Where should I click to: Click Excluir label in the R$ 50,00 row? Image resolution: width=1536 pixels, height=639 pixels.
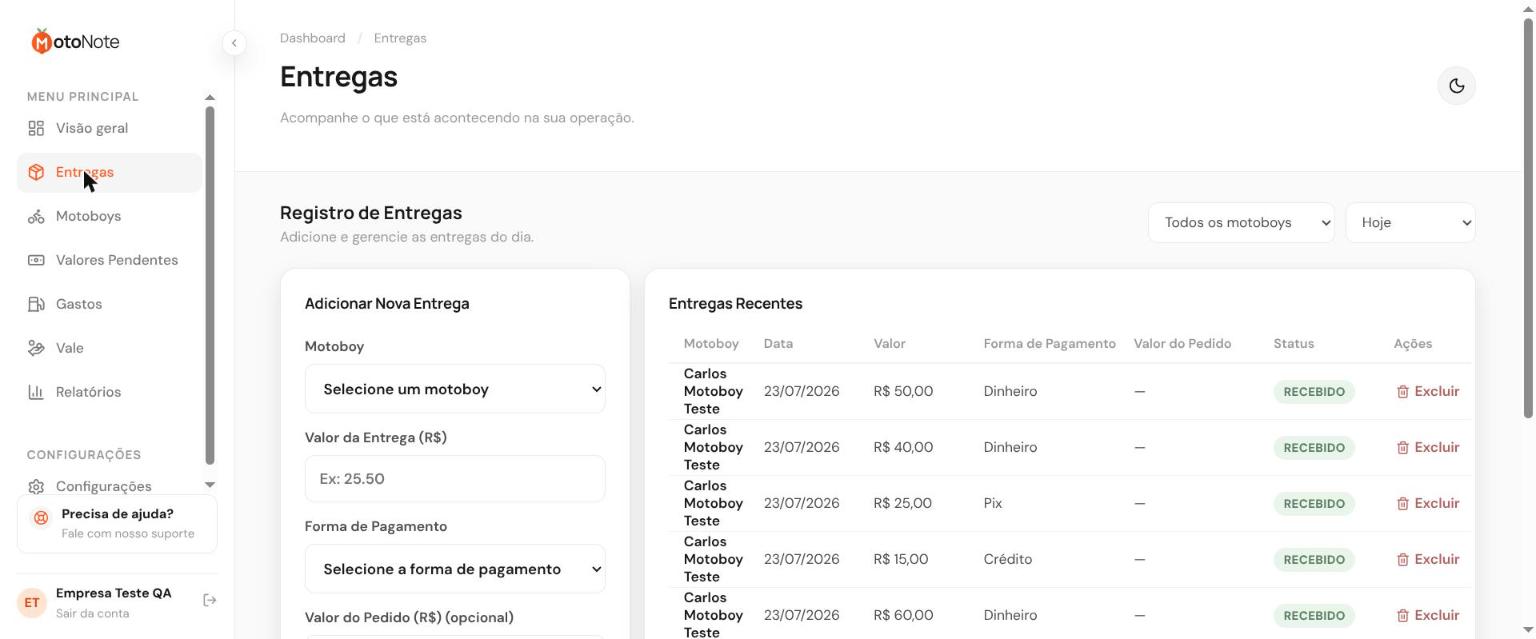[x=1437, y=391]
